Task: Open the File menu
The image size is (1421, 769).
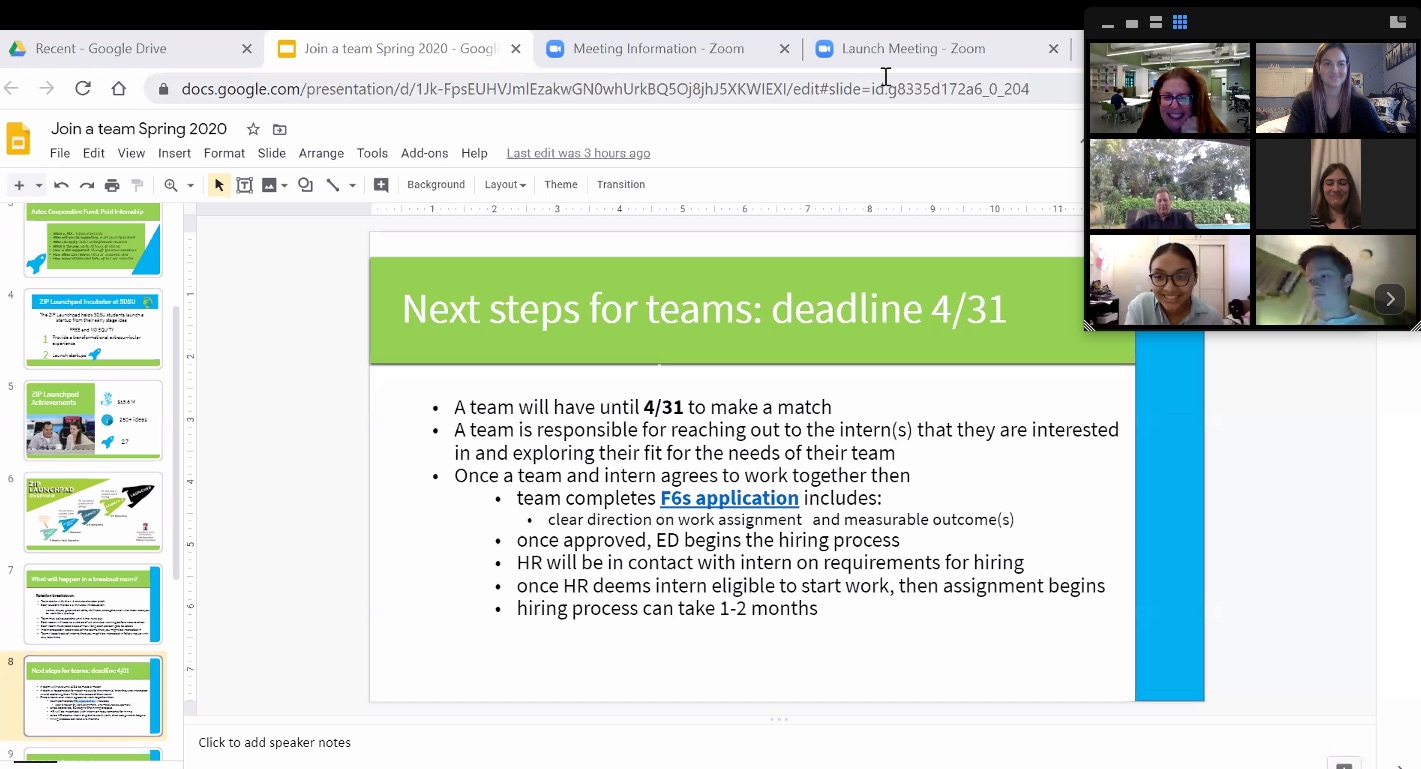Action: click(x=60, y=153)
